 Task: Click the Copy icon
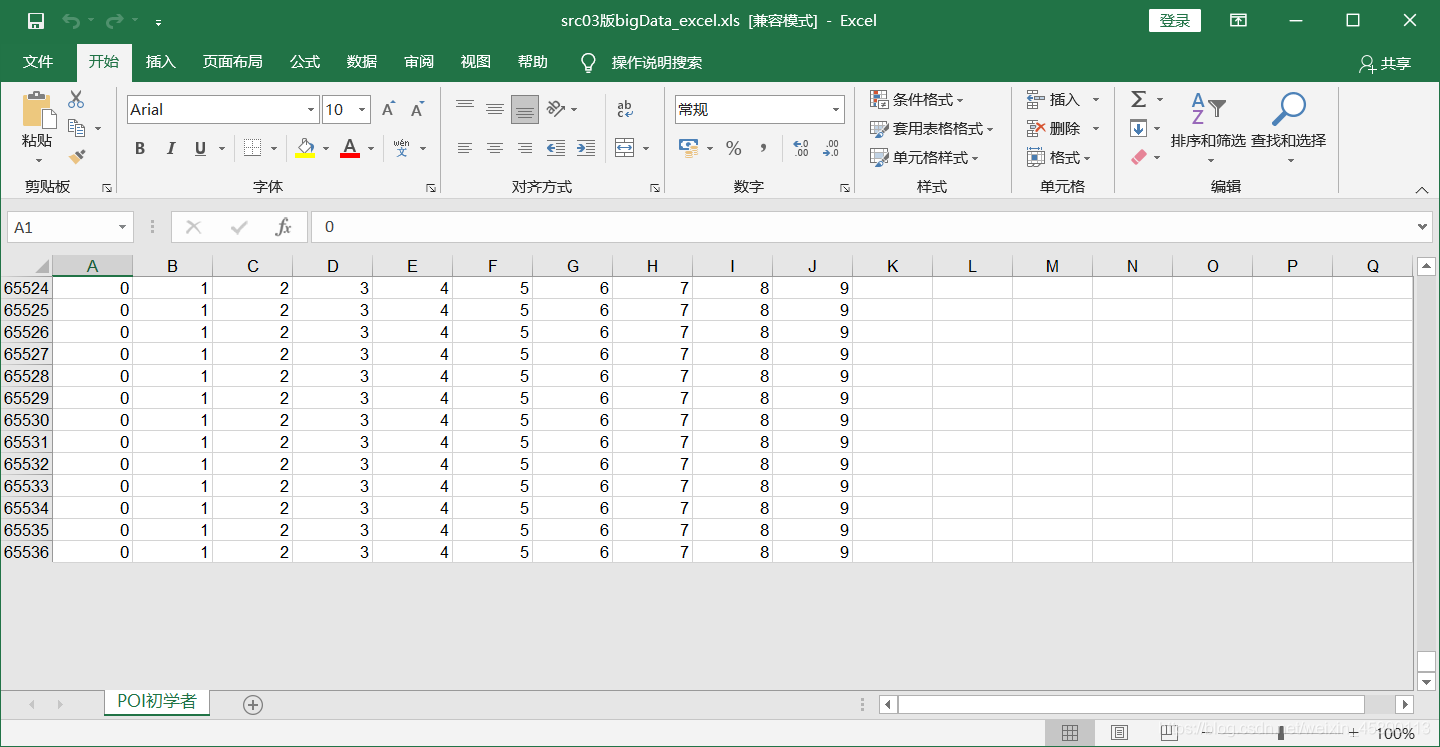click(76, 128)
